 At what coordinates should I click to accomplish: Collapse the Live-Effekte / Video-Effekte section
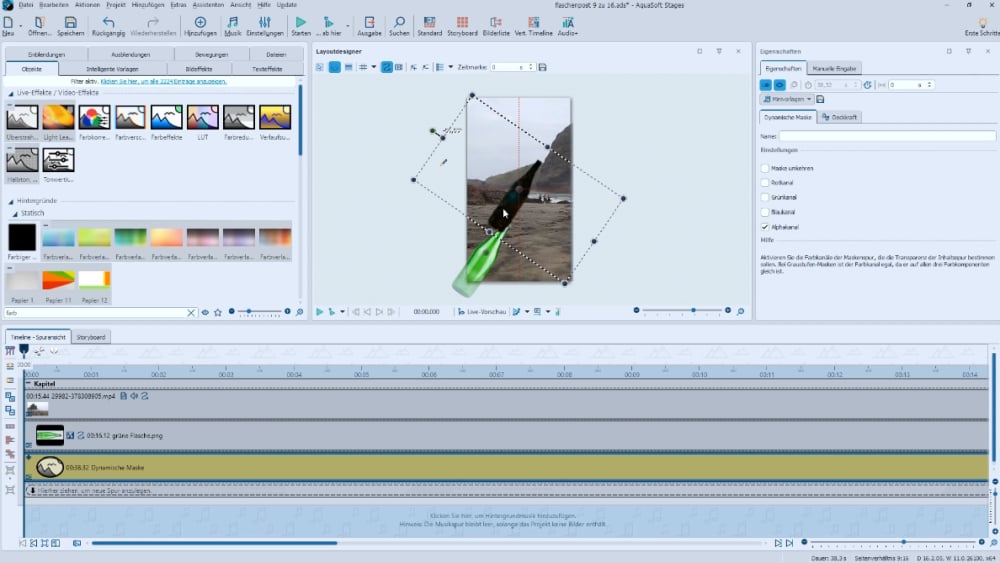pos(12,92)
